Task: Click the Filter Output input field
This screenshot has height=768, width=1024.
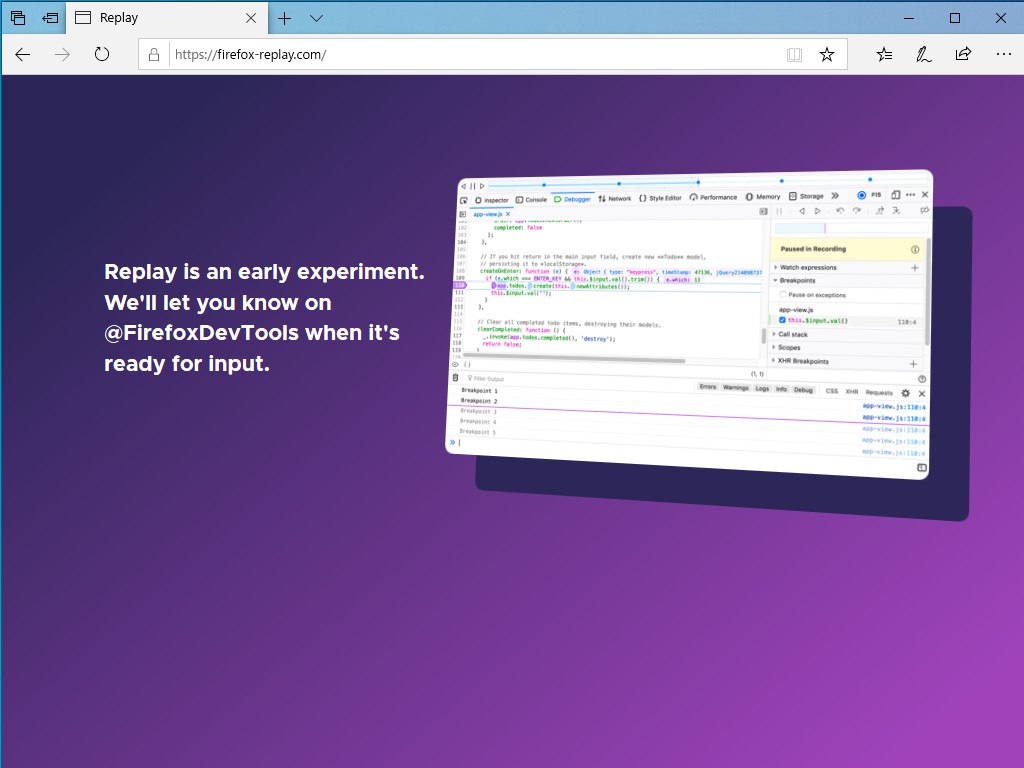Action: 510,377
